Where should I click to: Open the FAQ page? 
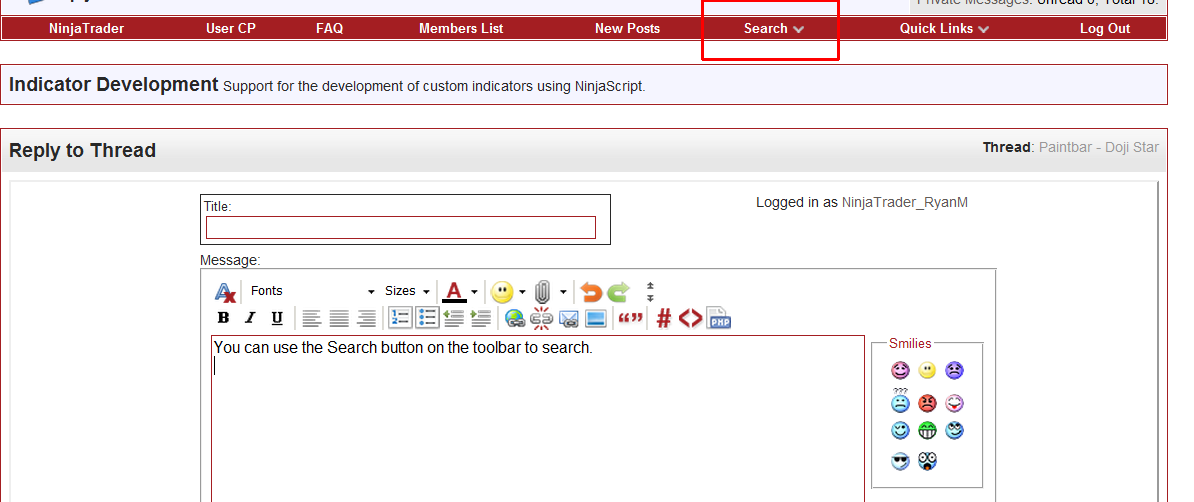[x=330, y=28]
